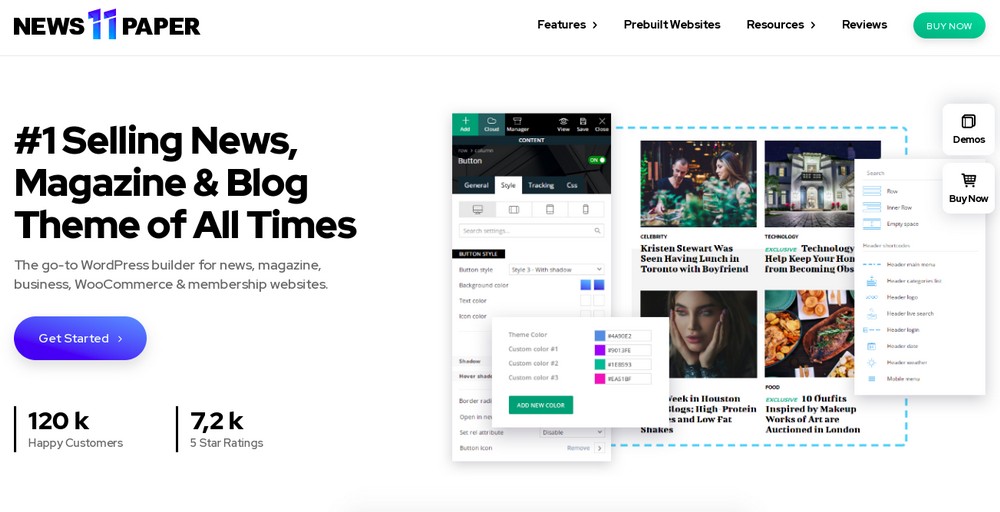Select the tablet landscape viewport icon
Viewport: 1000px width, 512px height.
[513, 209]
